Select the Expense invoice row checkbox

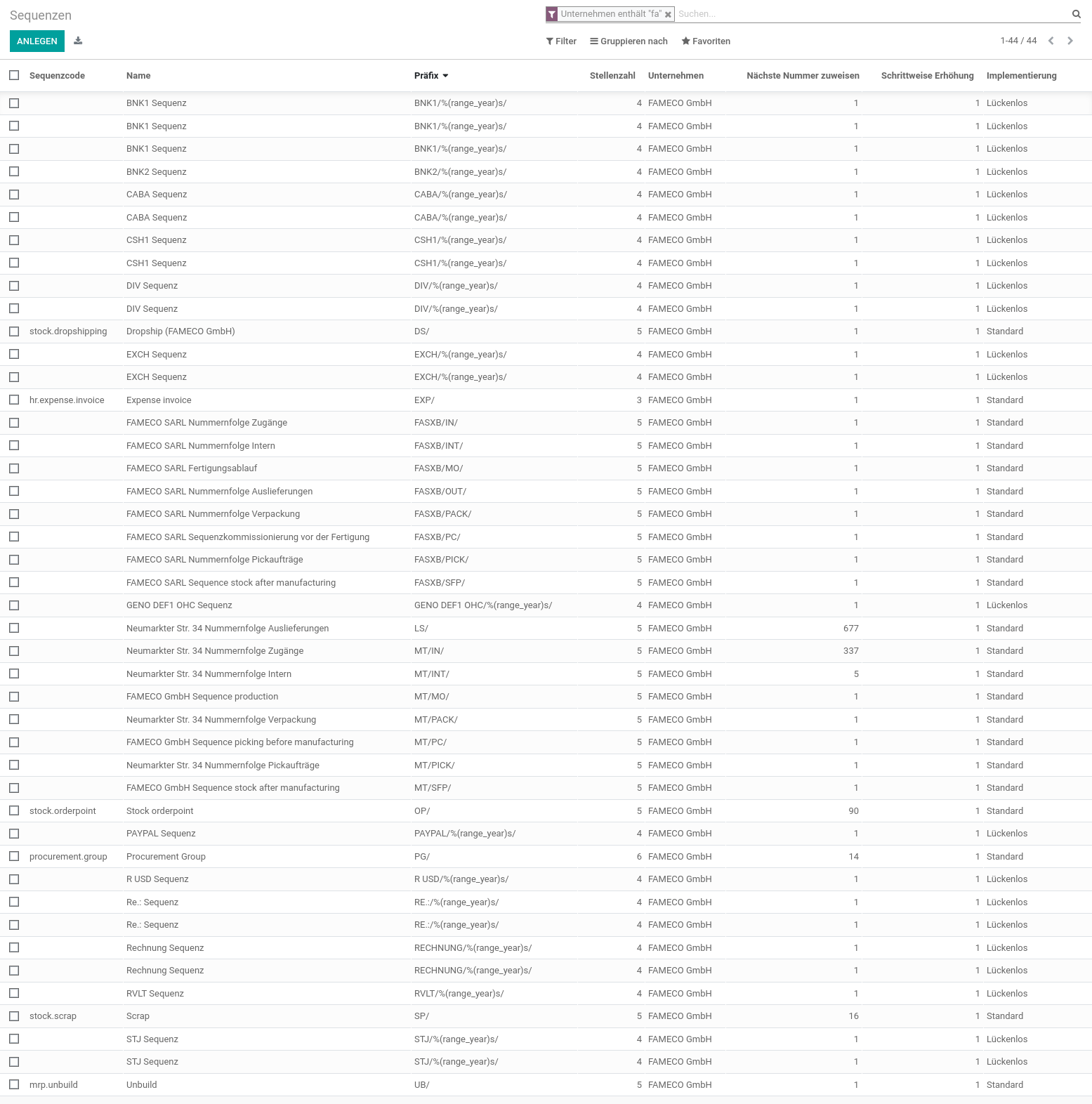click(x=14, y=400)
